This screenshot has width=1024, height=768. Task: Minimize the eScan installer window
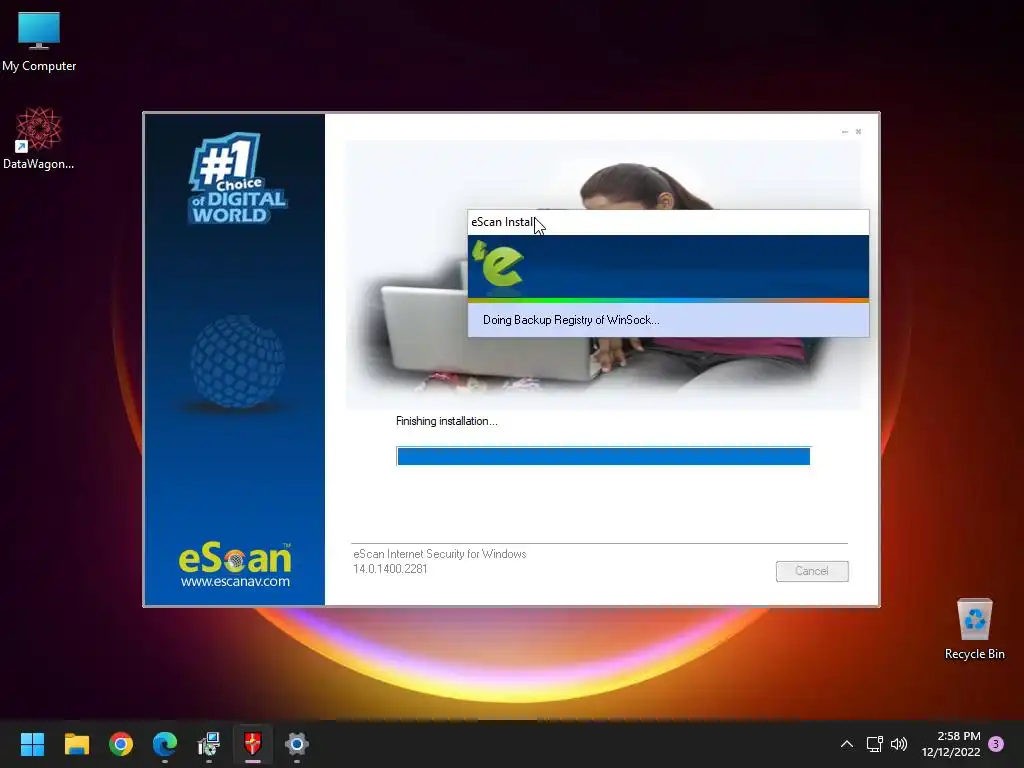click(844, 132)
